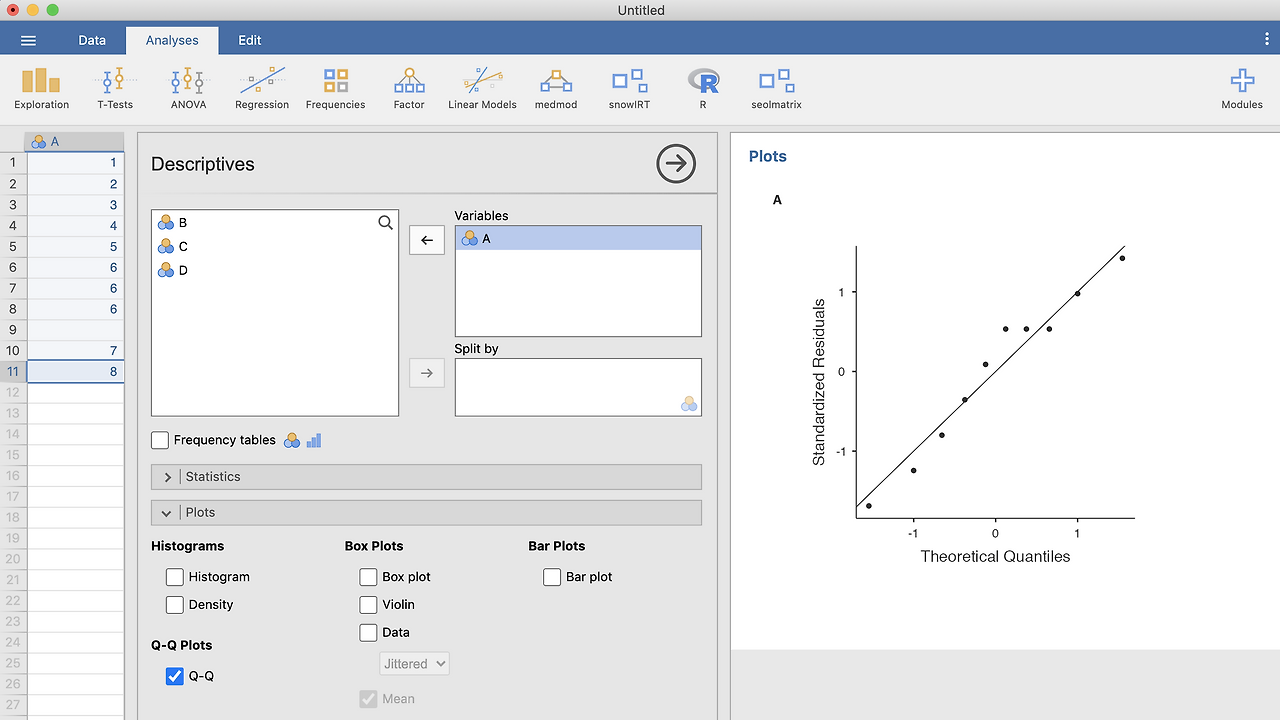Expand the Statistics section
Viewport: 1280px width, 720px height.
pyautogui.click(x=426, y=477)
